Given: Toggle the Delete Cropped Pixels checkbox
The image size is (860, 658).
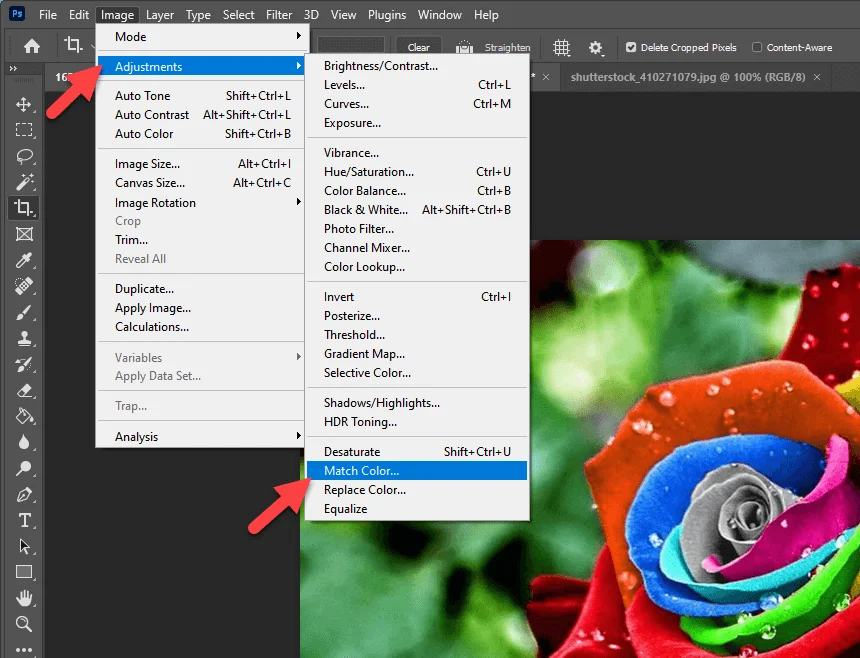Looking at the screenshot, I should click(x=631, y=48).
